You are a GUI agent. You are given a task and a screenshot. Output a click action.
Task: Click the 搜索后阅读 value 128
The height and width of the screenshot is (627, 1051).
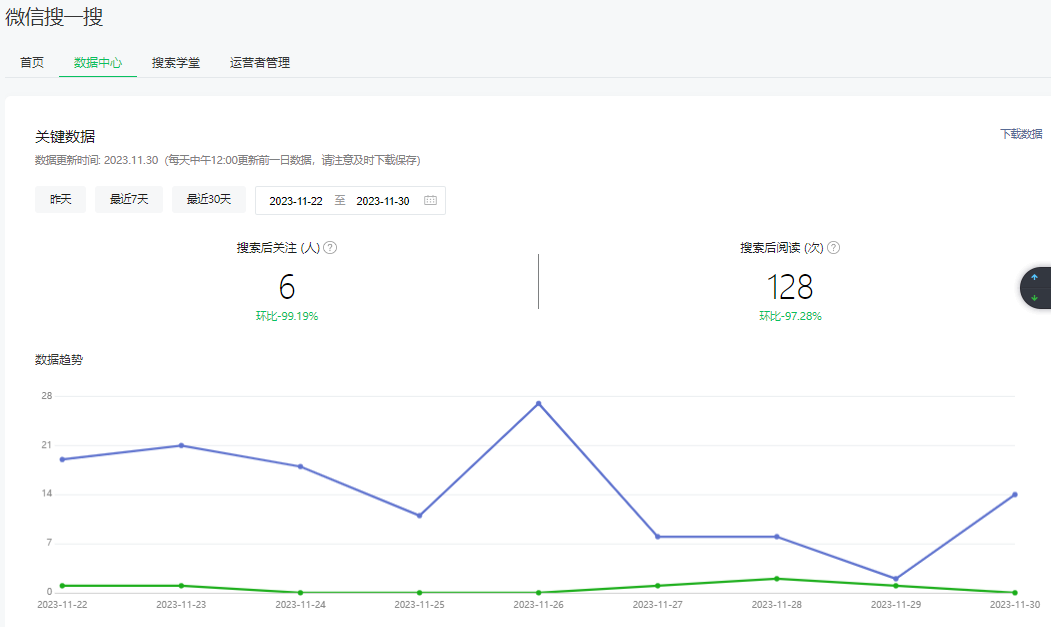[x=790, y=287]
